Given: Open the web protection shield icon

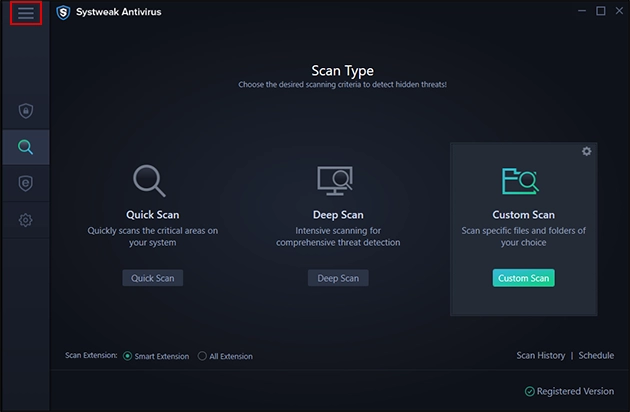Looking at the screenshot, I should click(x=25, y=183).
